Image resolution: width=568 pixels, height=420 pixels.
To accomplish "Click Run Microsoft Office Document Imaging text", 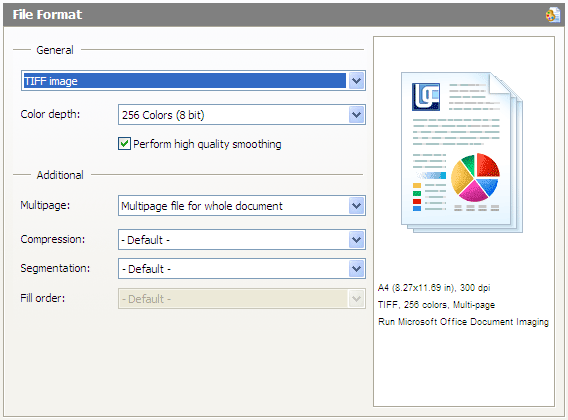I will 463,322.
